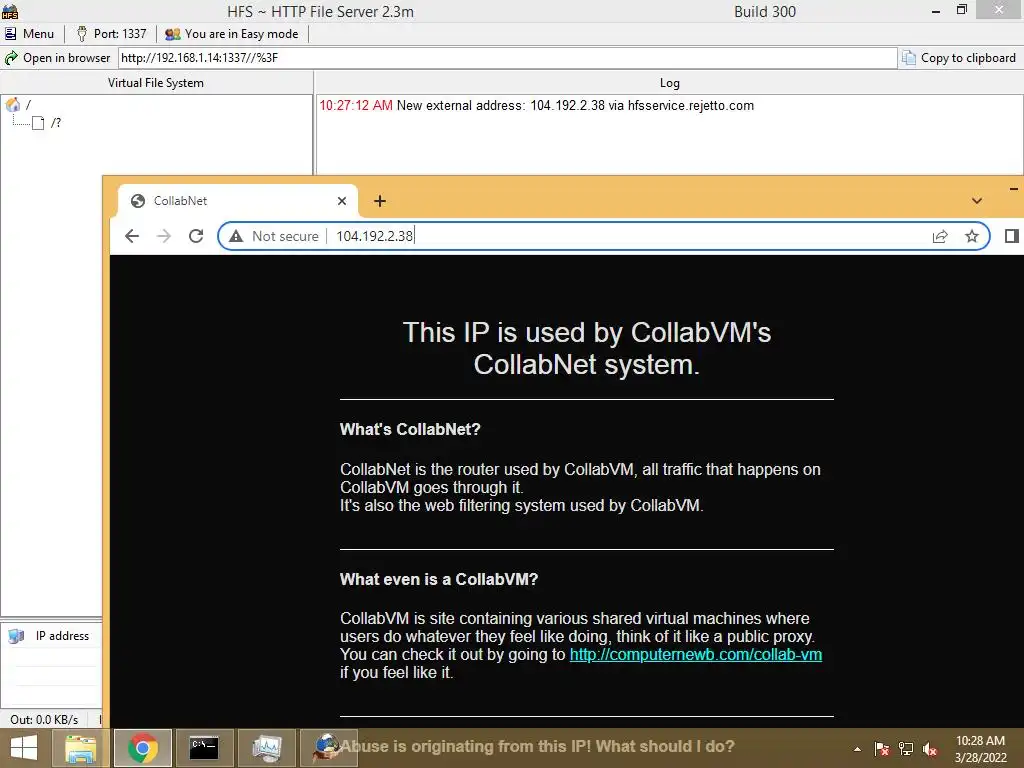Click the Chrome address bar showing 104.192.2.38
1024x768 pixels.
point(603,236)
